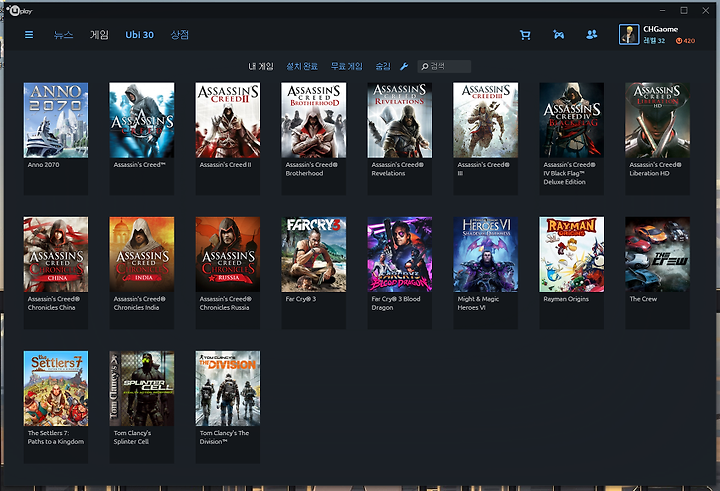
Task: Open the game controller icon
Action: point(558,34)
